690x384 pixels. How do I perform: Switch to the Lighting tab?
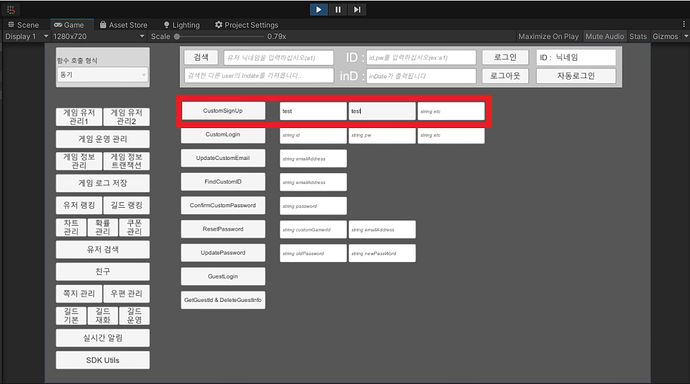[x=182, y=25]
